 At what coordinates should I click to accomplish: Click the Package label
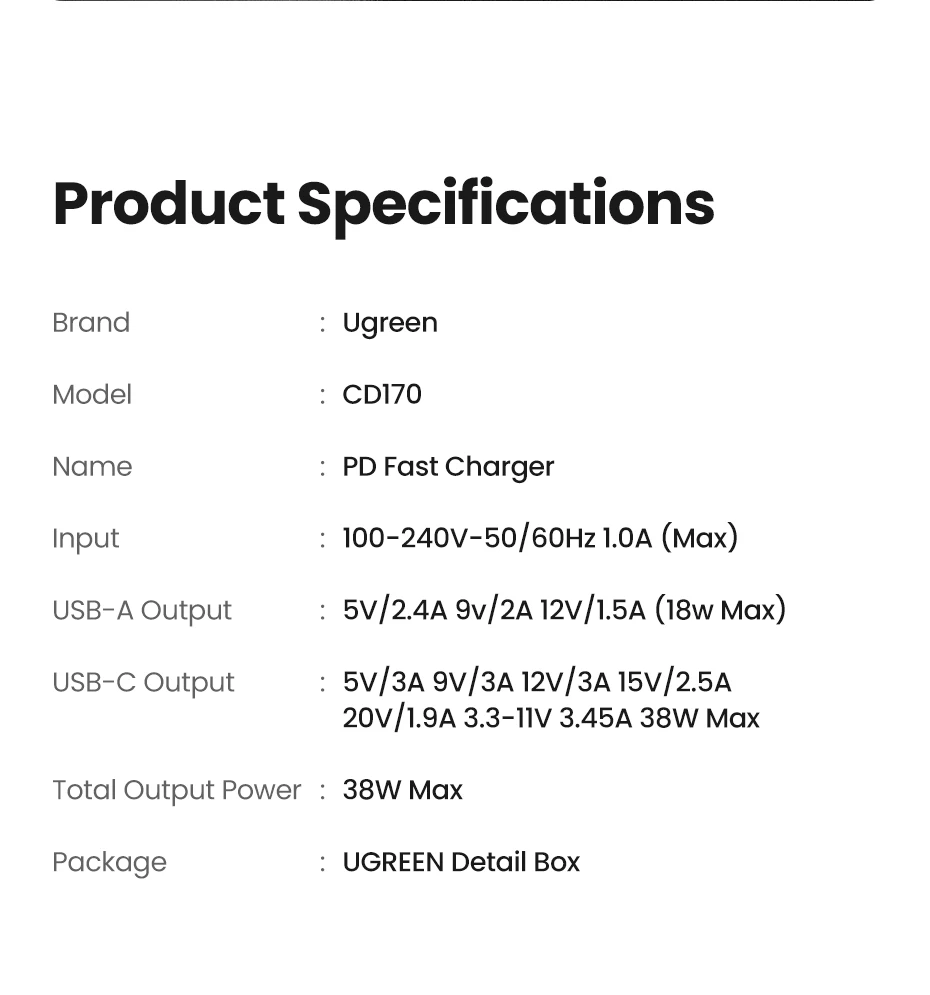click(x=110, y=862)
